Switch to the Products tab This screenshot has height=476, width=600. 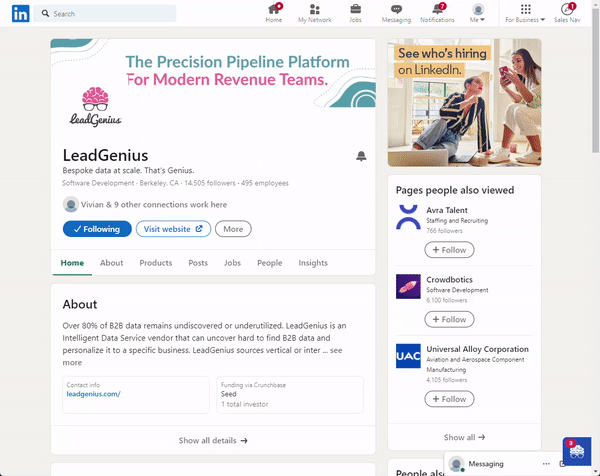156,263
